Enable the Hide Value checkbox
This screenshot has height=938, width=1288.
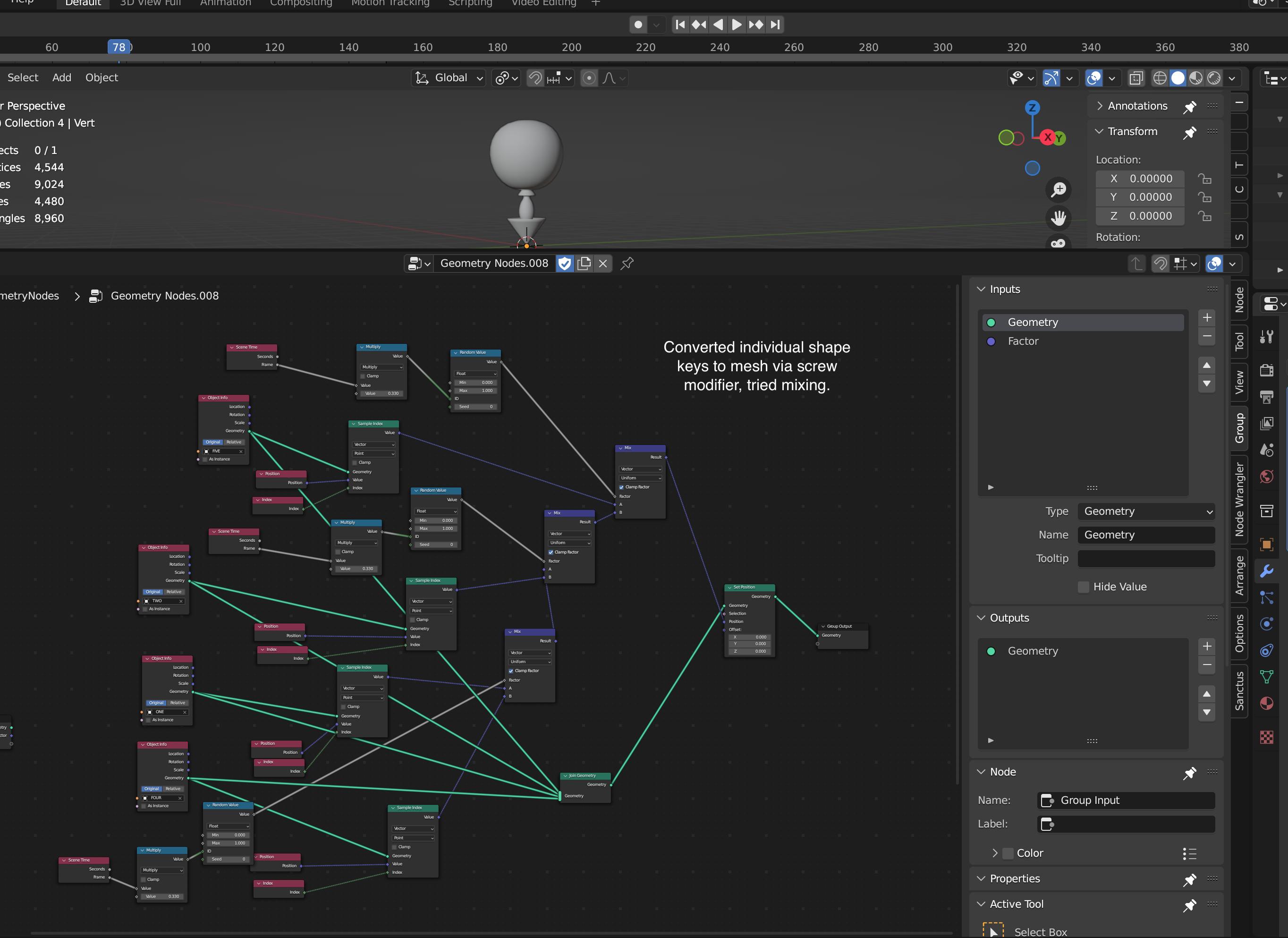point(1084,587)
